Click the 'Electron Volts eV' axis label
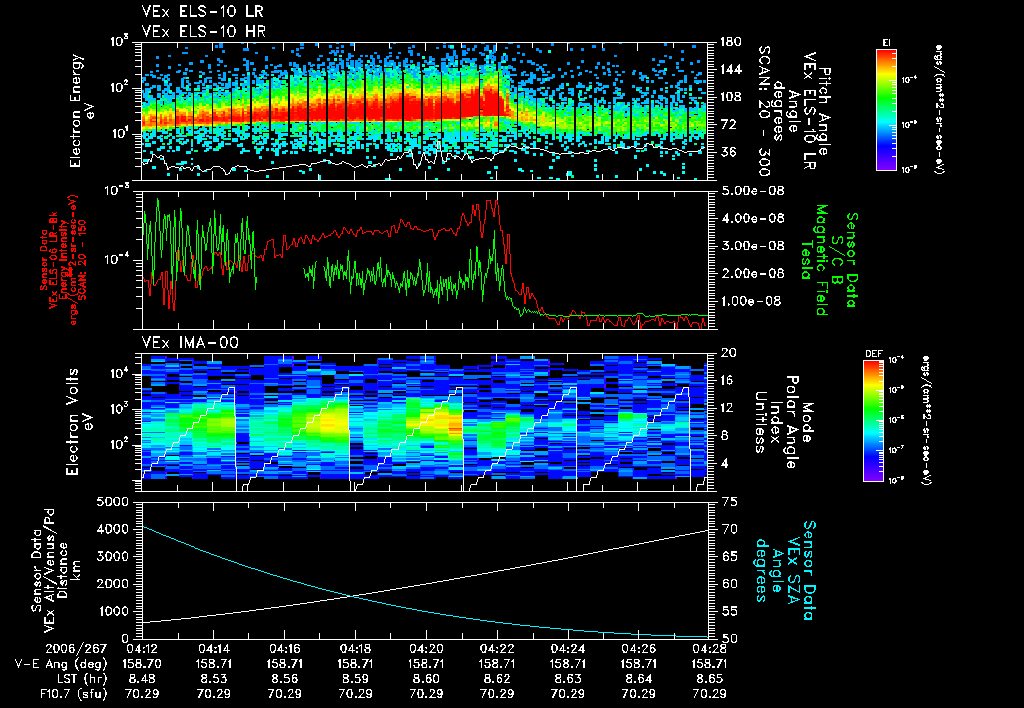1024x708 pixels. coord(78,422)
